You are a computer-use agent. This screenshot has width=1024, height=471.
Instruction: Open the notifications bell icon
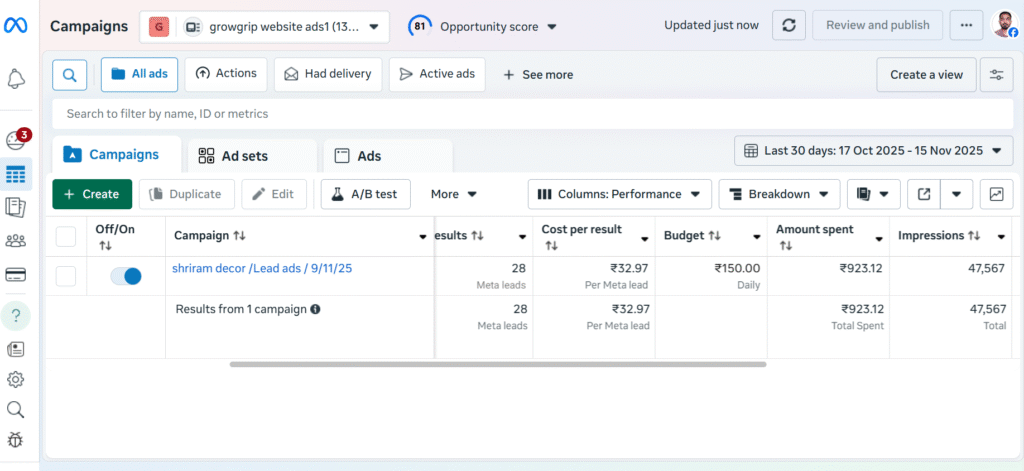pyautogui.click(x=16, y=78)
